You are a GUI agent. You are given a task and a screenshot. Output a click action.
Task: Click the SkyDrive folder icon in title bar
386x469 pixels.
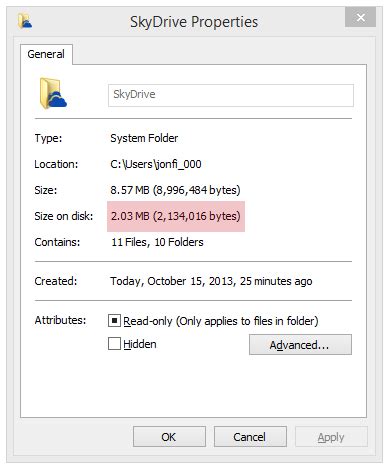[x=25, y=21]
